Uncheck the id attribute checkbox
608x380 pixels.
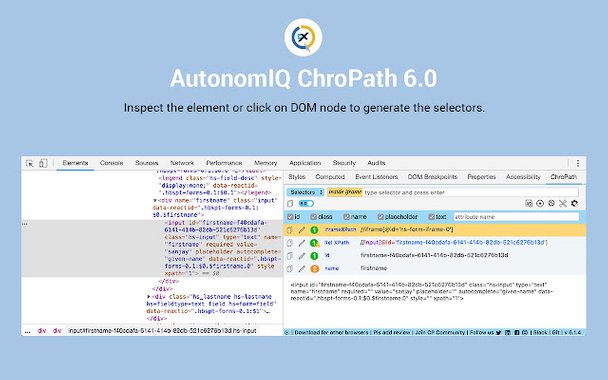coord(290,217)
